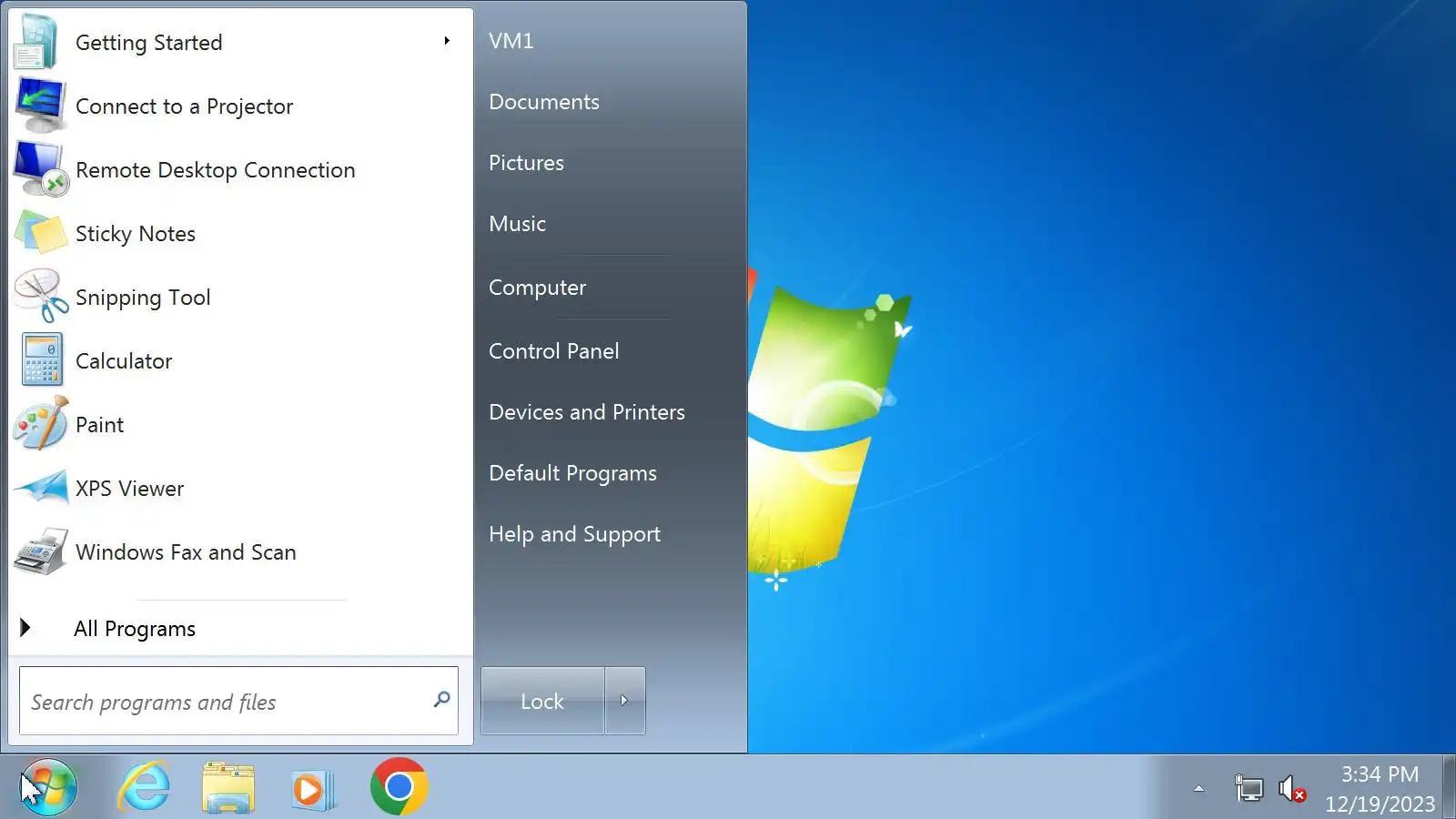Open Windows Explorer folder icon in taskbar
Image resolution: width=1456 pixels, height=819 pixels.
[227, 787]
